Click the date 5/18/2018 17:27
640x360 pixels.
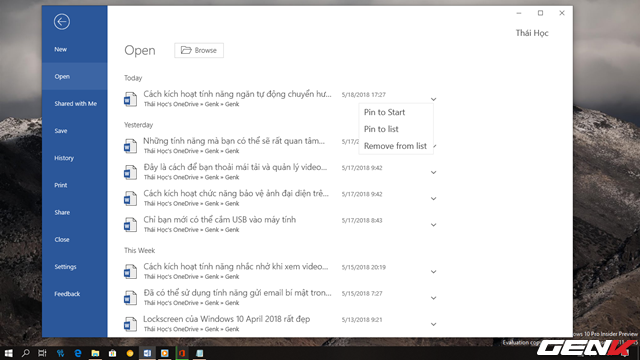pyautogui.click(x=364, y=95)
